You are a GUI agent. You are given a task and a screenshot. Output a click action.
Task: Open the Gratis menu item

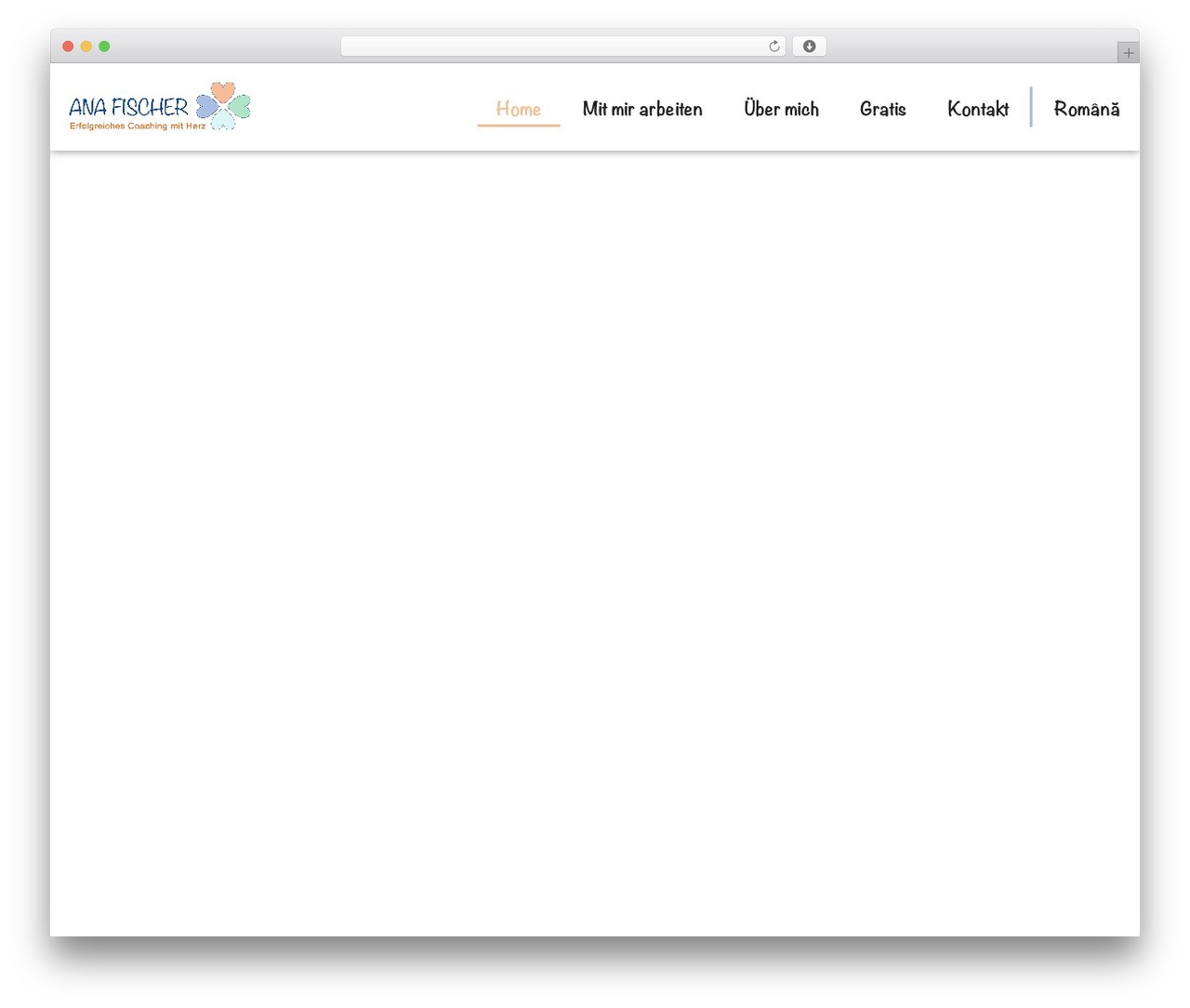click(882, 109)
